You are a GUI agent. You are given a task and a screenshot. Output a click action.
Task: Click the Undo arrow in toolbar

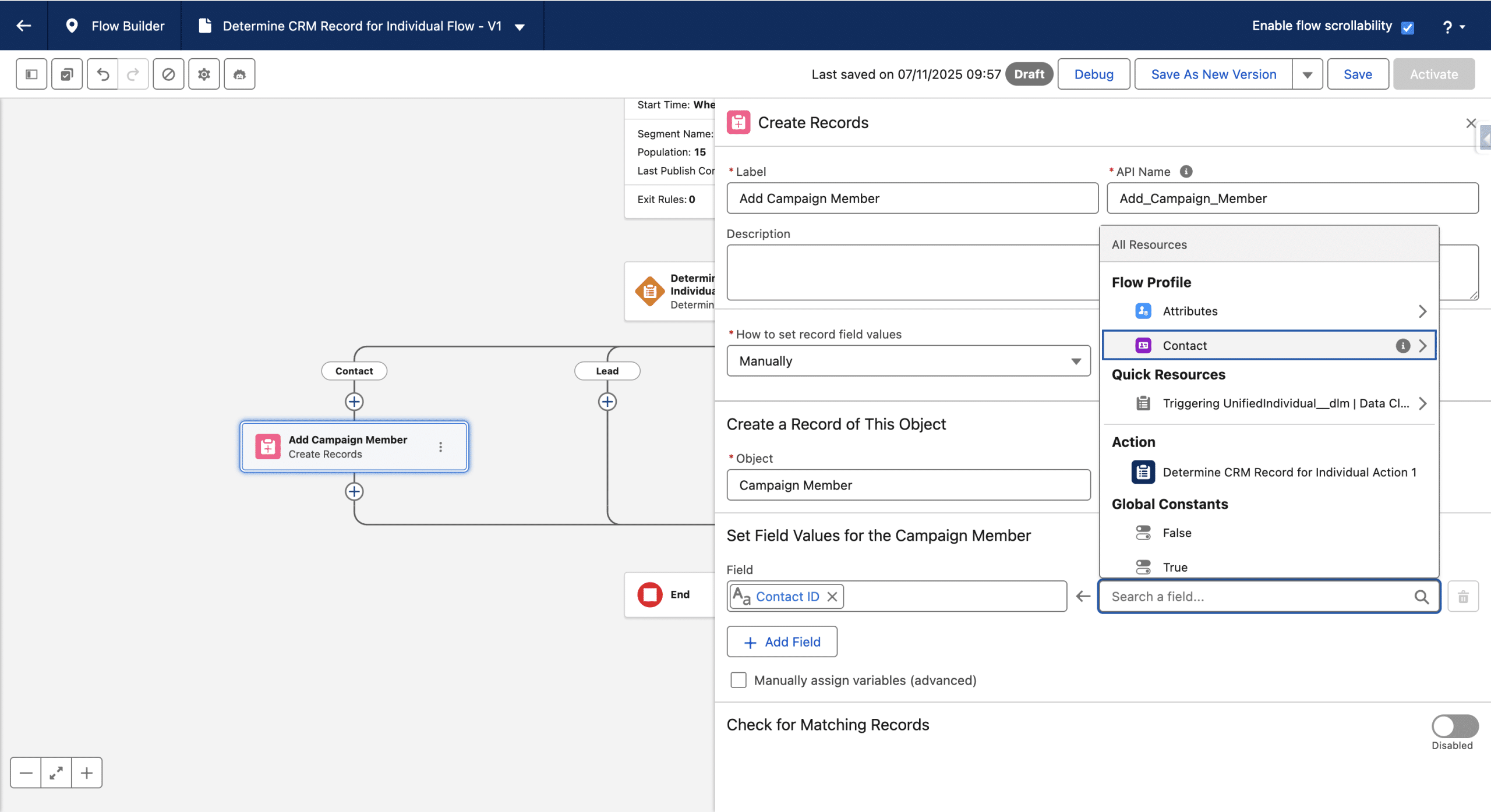(103, 74)
